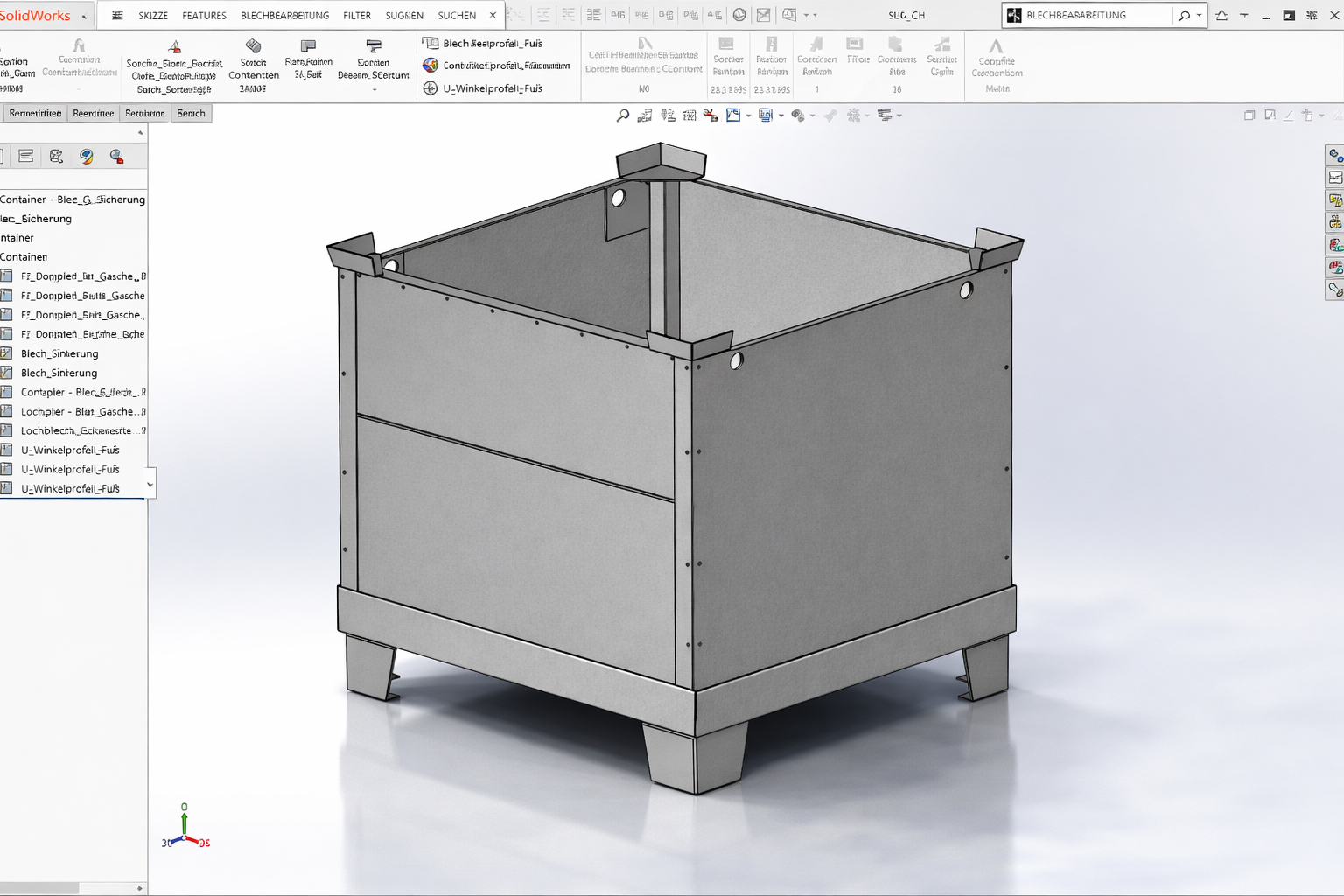Click the red cone icon in the ribbon
This screenshot has width=1344, height=896.
click(175, 46)
